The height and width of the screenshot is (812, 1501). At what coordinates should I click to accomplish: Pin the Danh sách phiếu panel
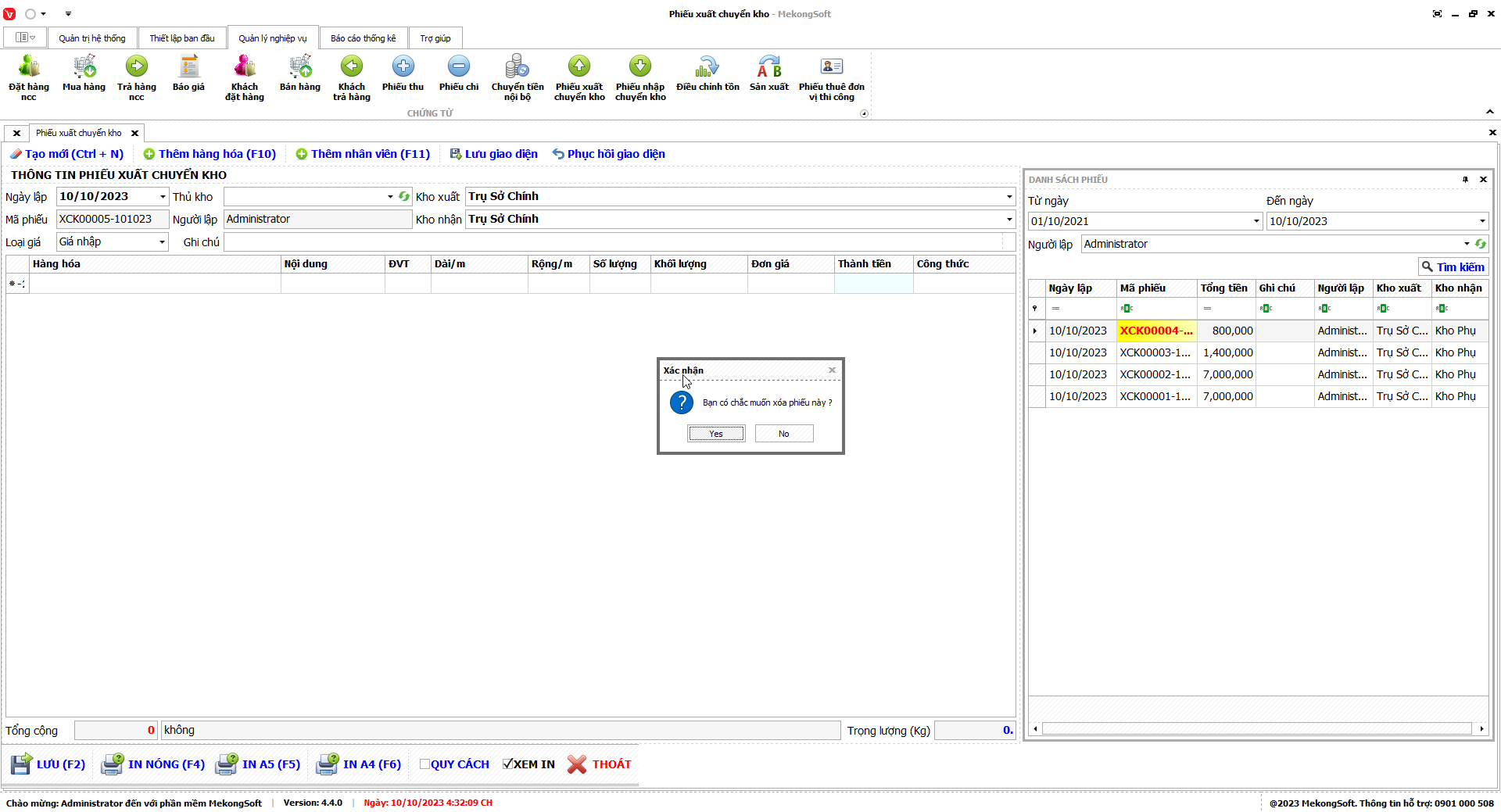(1465, 180)
